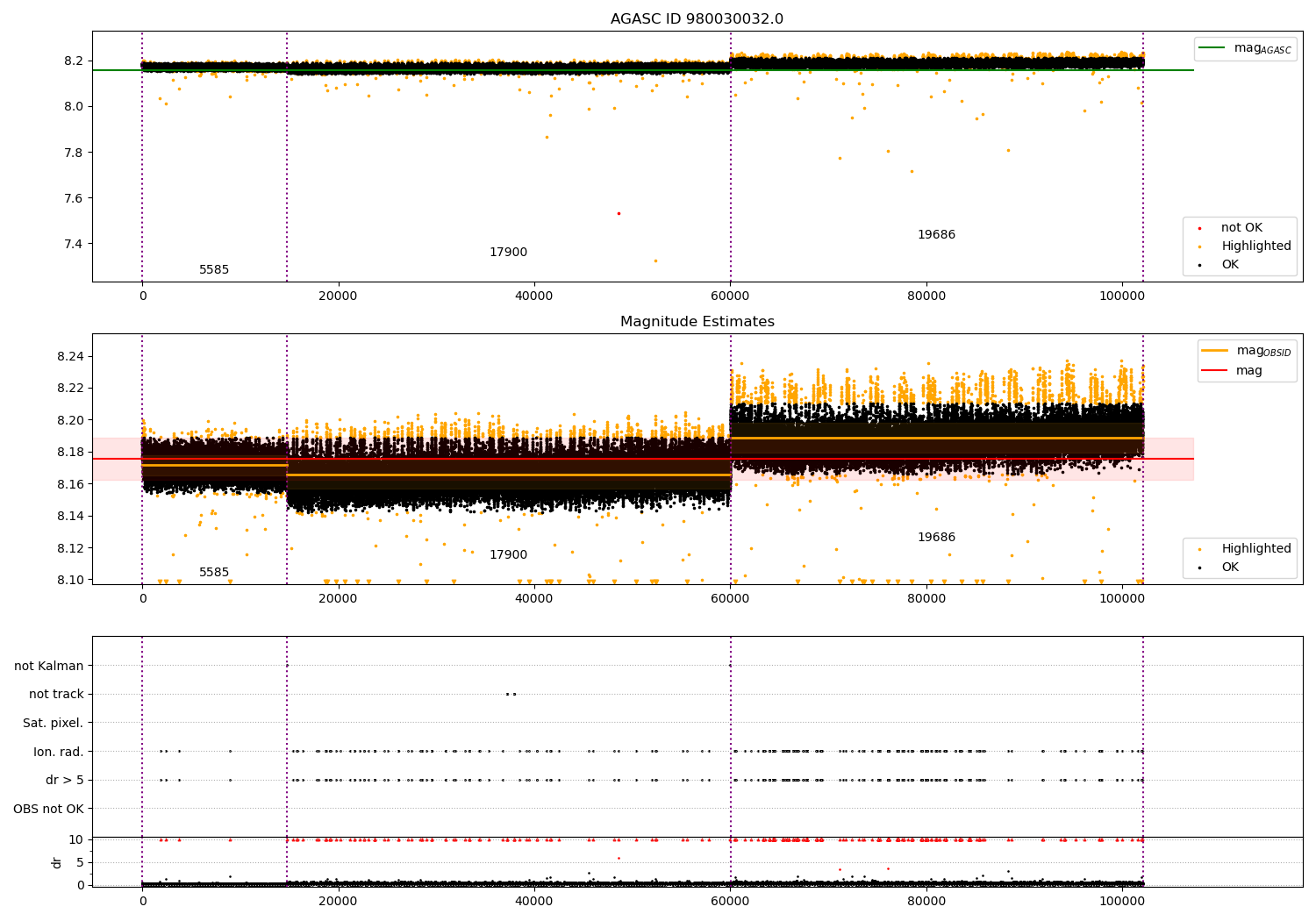Viewport: 1316px width, 921px height.
Task: Click the "8.2" y-tick in the top plot
Action: 74,61
